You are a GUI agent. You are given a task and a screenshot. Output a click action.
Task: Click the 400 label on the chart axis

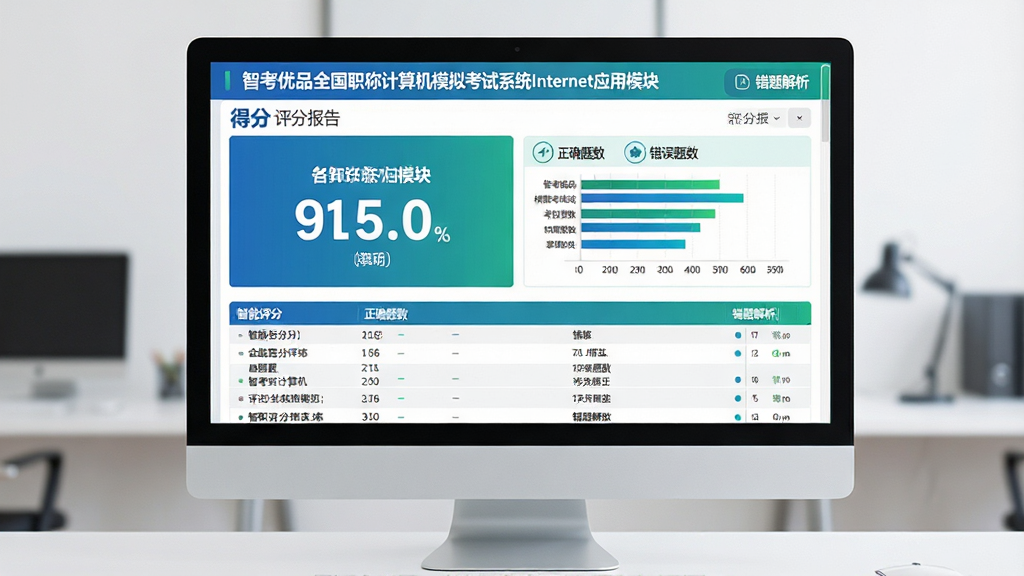click(x=692, y=270)
